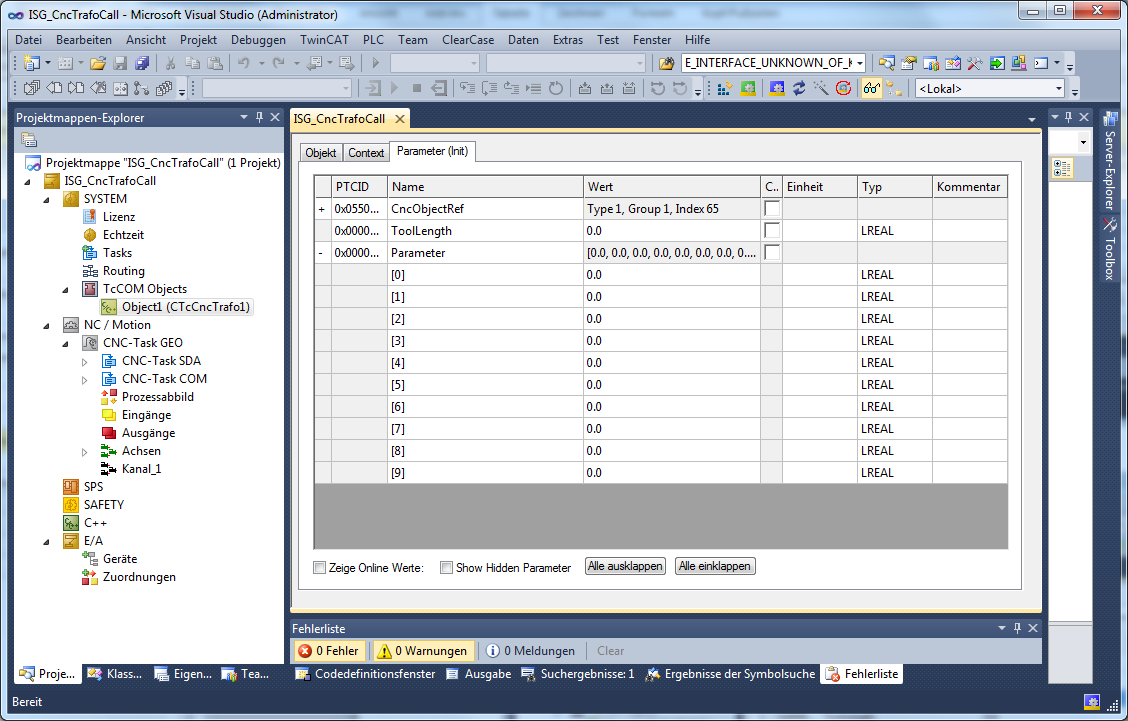This screenshot has height=721, width=1128.
Task: Pin the Fehlerliste panel
Action: pyautogui.click(x=1017, y=628)
